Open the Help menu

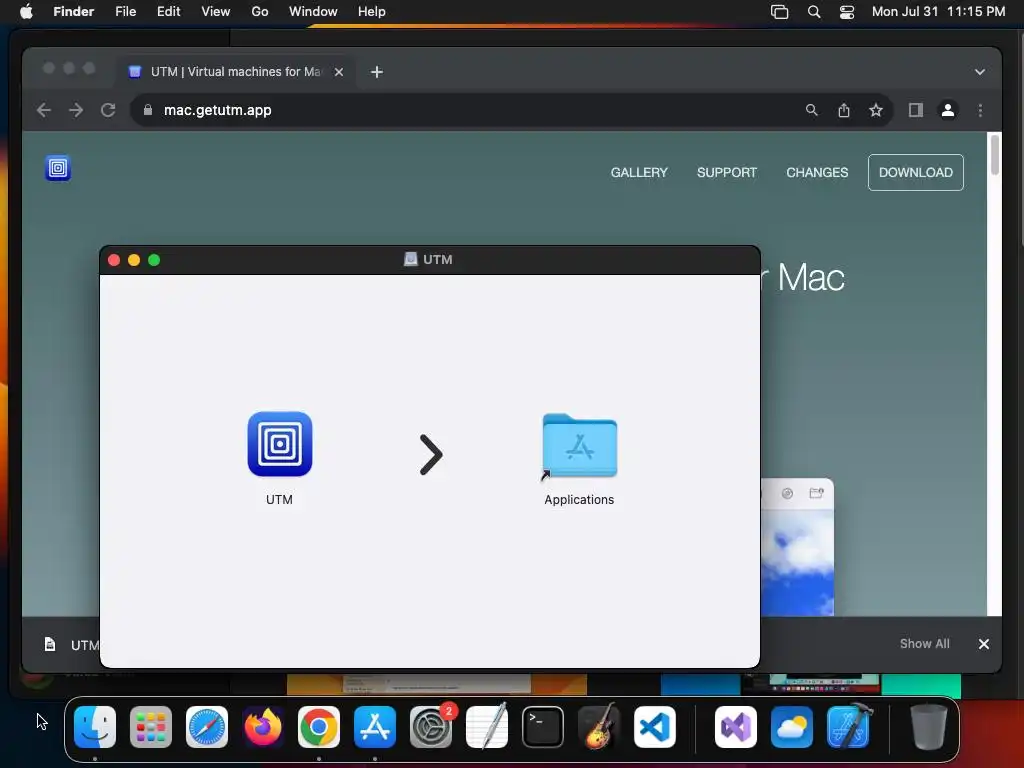coord(372,12)
